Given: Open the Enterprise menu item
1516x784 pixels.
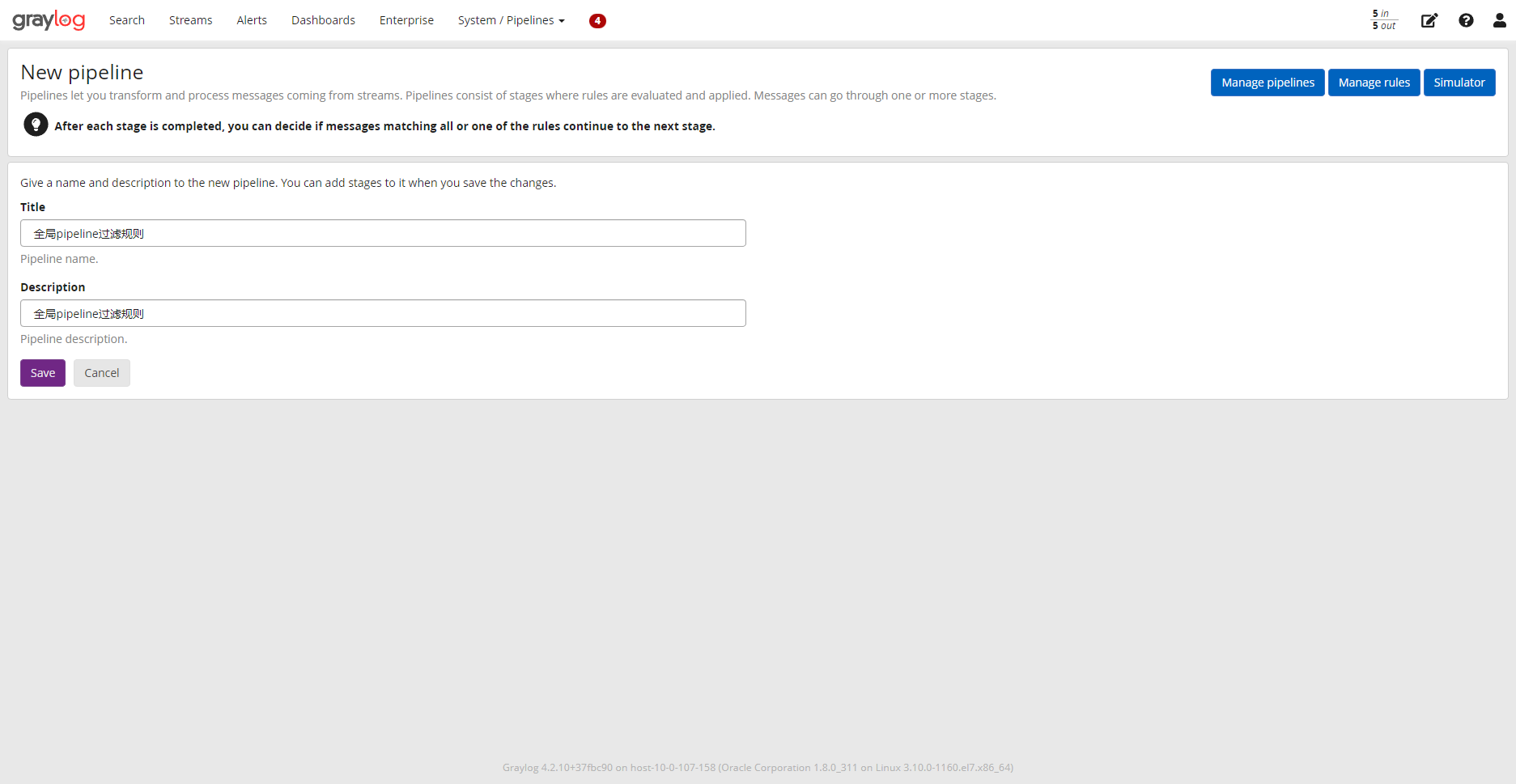Looking at the screenshot, I should [x=406, y=19].
